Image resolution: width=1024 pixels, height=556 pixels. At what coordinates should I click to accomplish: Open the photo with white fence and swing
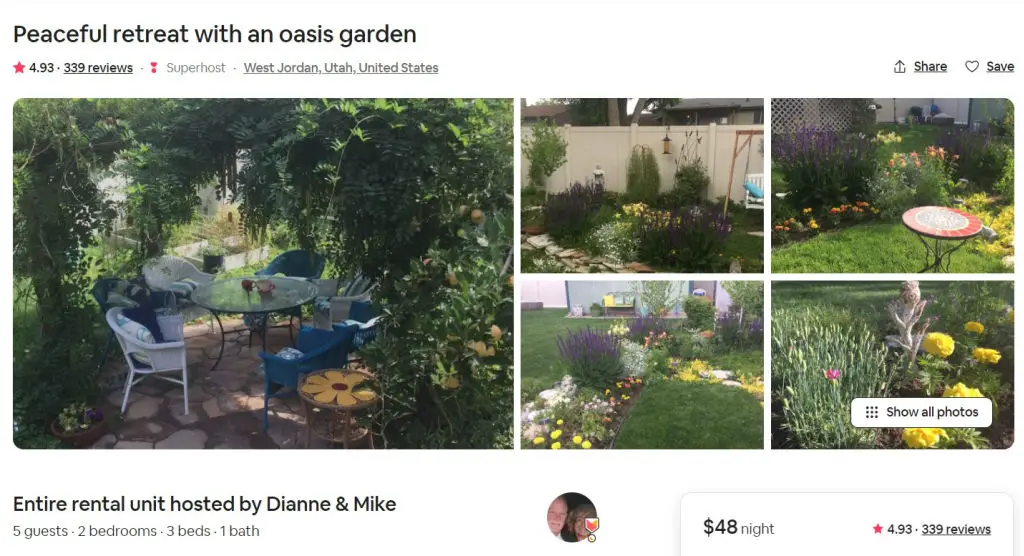click(642, 186)
